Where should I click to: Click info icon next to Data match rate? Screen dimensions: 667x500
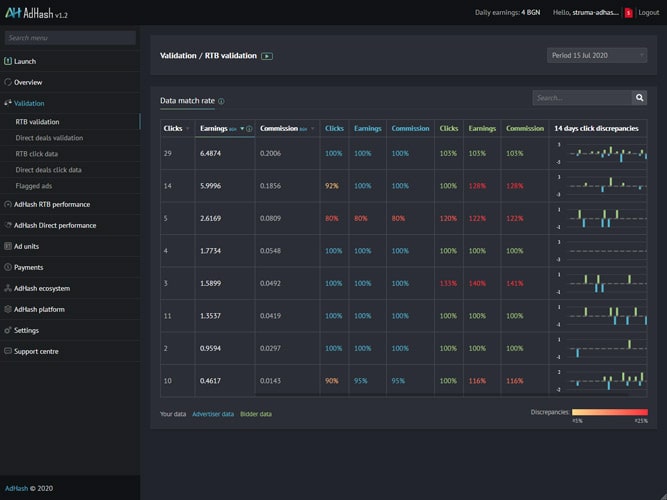coord(221,101)
